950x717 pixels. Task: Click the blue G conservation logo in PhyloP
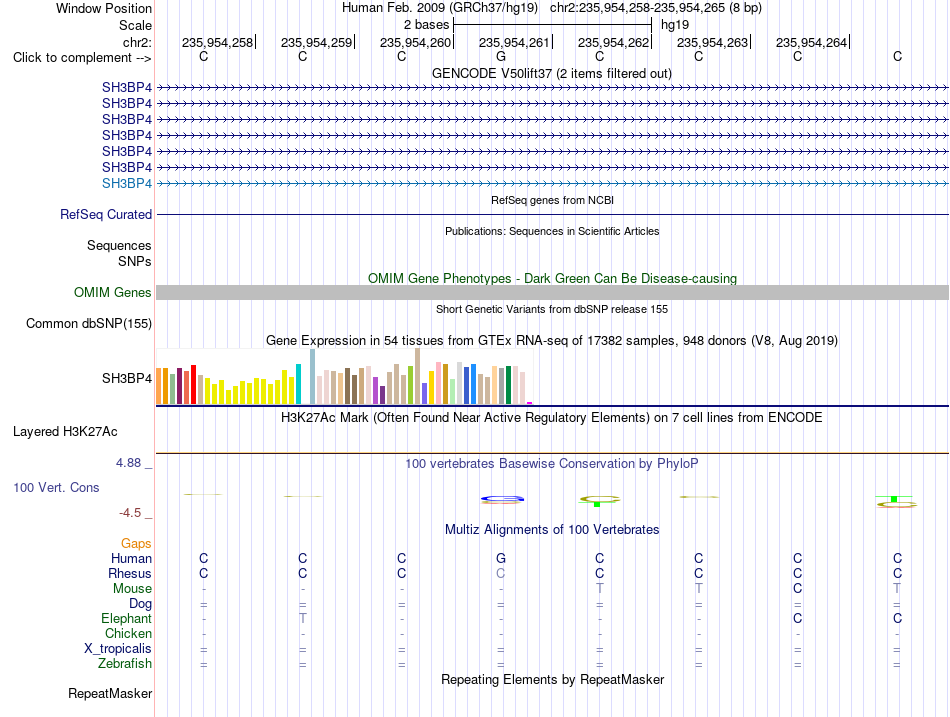(502, 499)
